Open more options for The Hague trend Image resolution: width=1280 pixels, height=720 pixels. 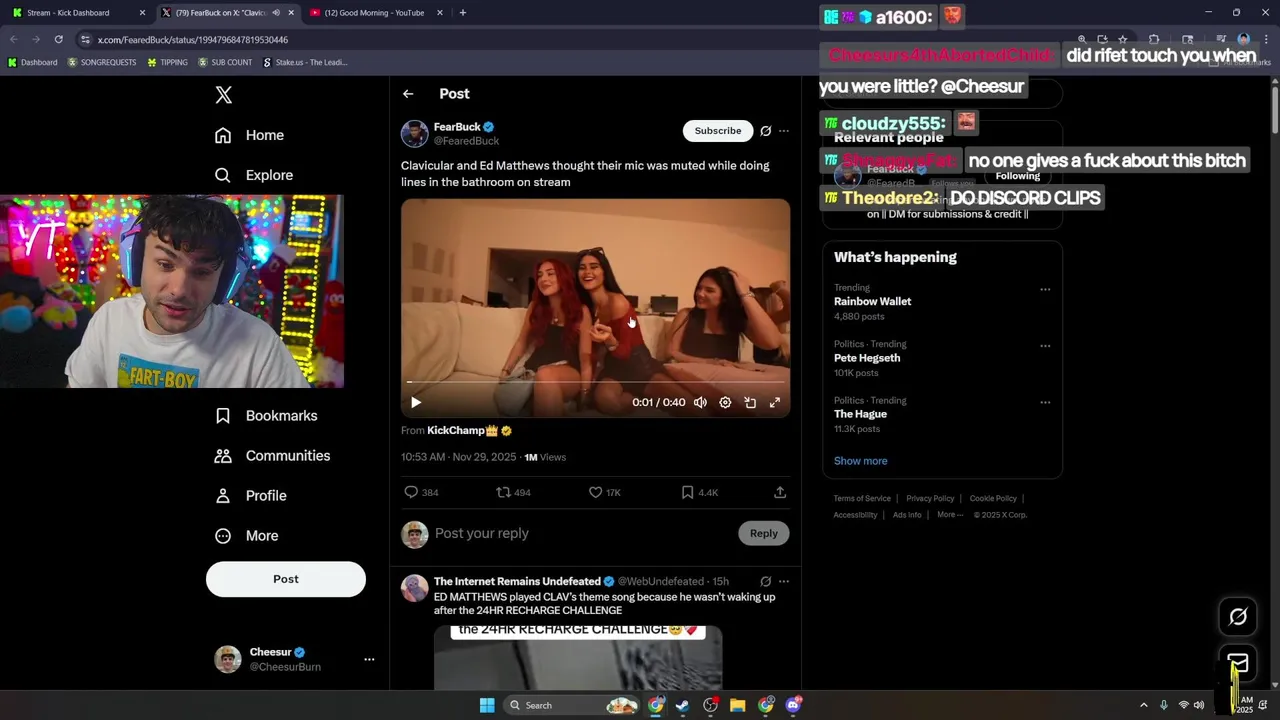tap(1045, 403)
